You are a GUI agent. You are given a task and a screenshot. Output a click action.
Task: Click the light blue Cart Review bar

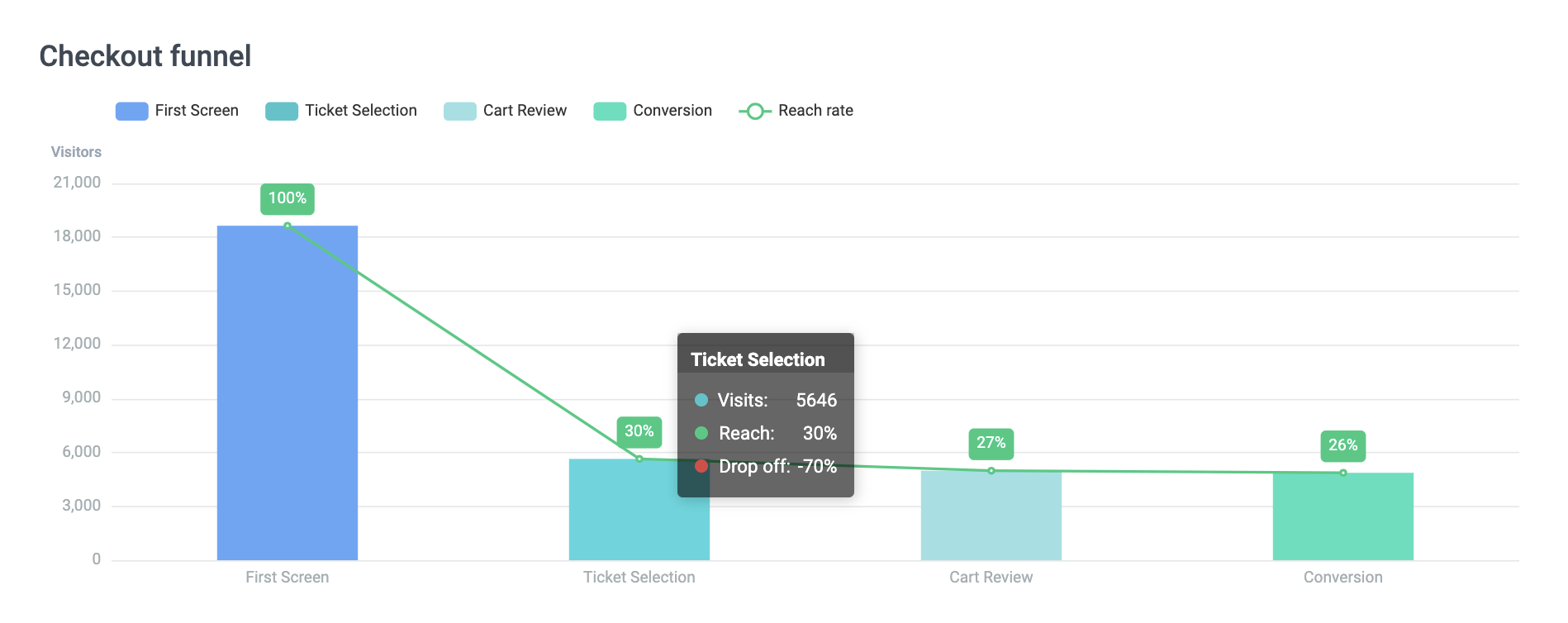coord(991,516)
